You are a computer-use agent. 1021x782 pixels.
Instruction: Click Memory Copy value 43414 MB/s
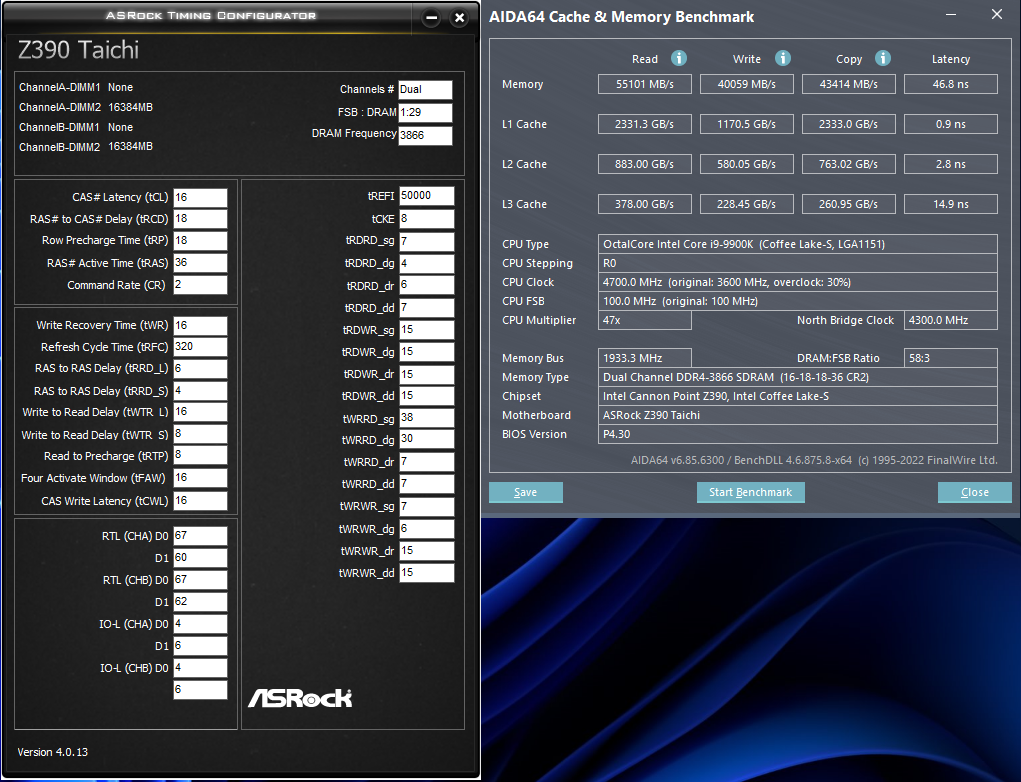pos(848,84)
